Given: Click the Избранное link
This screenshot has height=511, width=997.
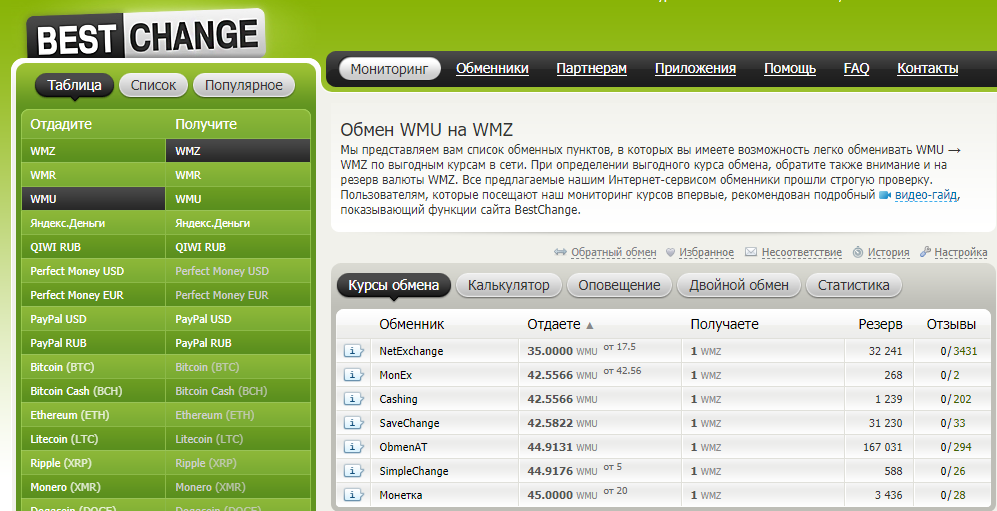Looking at the screenshot, I should pos(706,252).
